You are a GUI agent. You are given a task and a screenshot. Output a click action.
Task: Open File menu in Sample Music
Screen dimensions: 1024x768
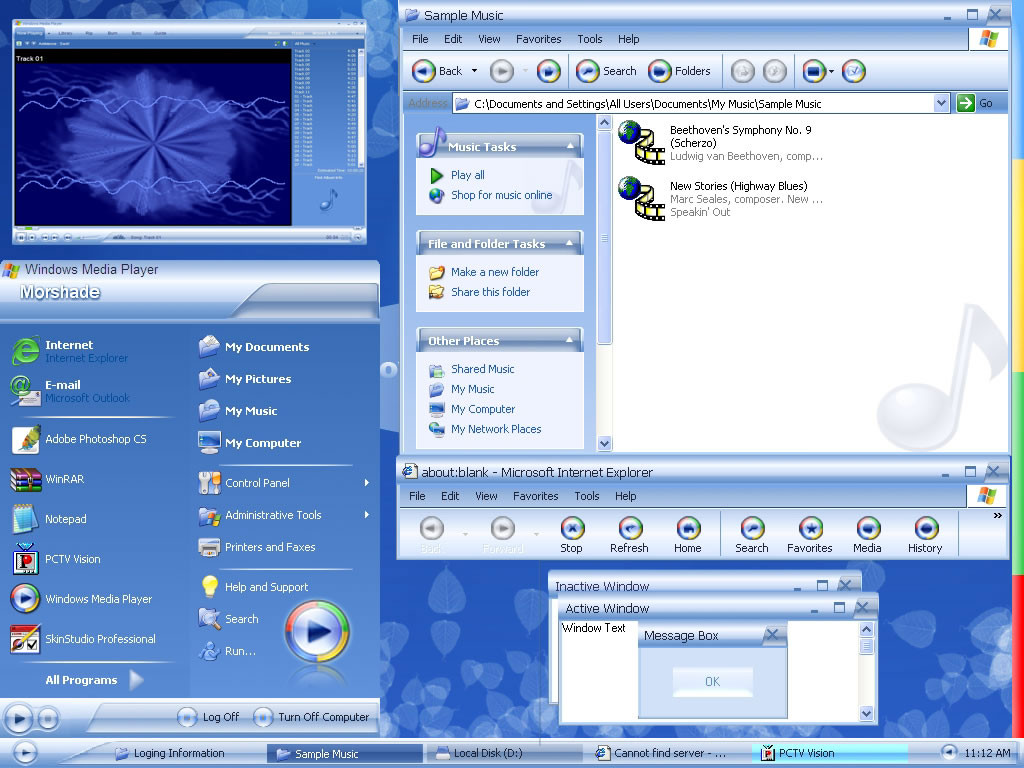[x=420, y=39]
